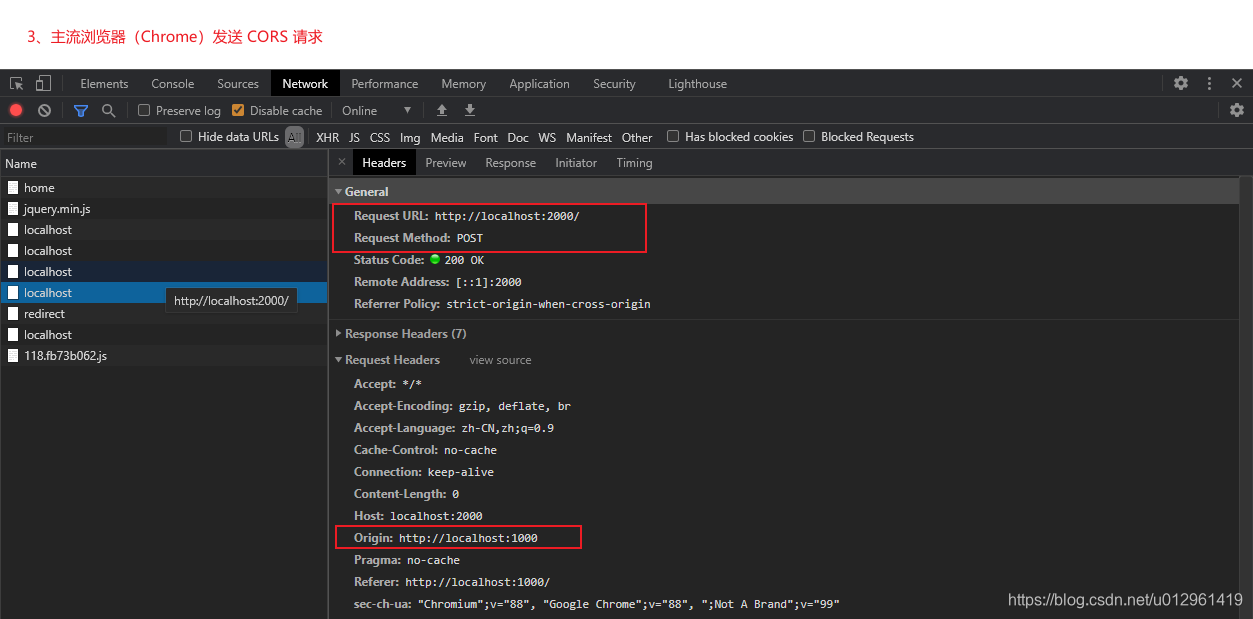This screenshot has height=619, width=1253.
Task: Switch to the Initiator detail tab
Action: (576, 163)
